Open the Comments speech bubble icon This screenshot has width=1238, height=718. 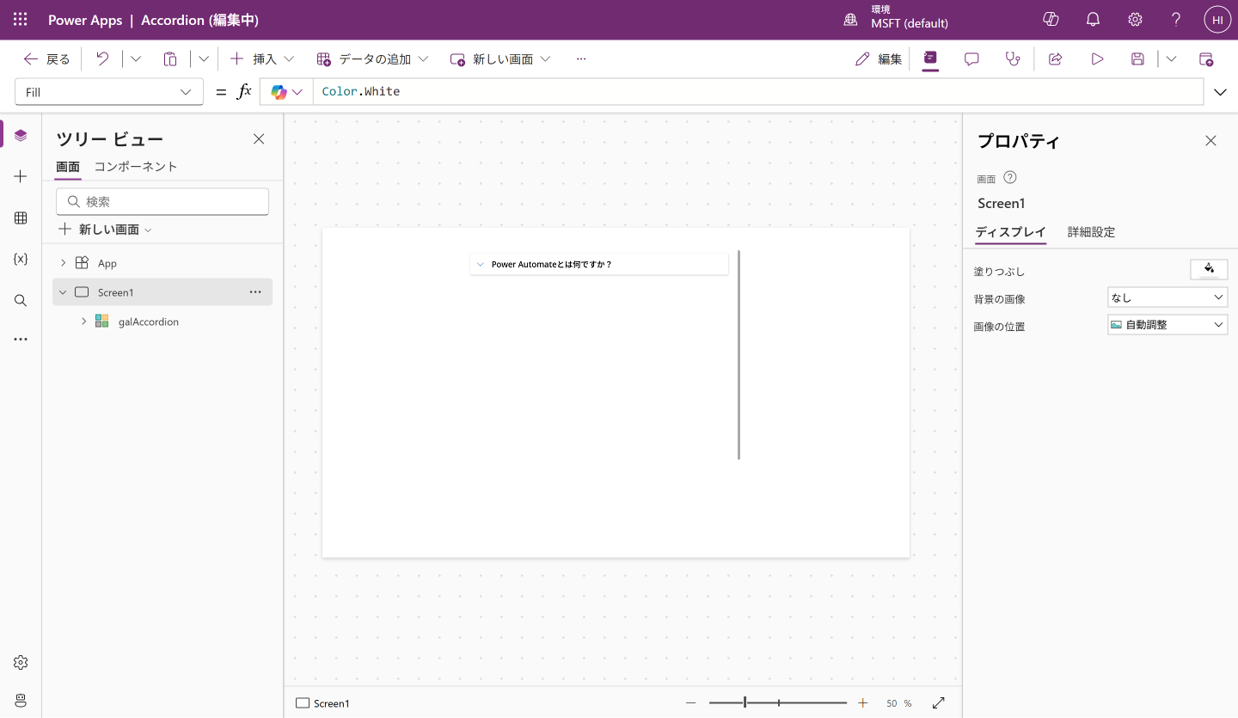coord(971,59)
